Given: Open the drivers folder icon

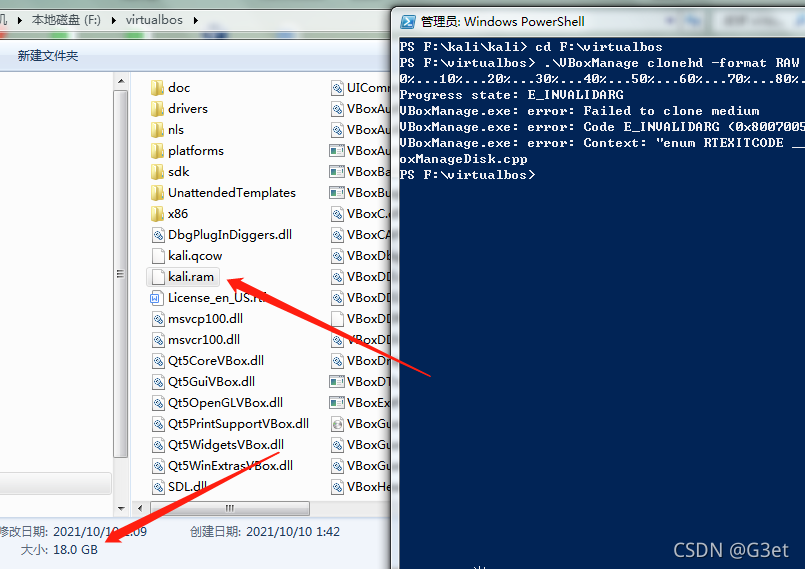Looking at the screenshot, I should (x=158, y=109).
